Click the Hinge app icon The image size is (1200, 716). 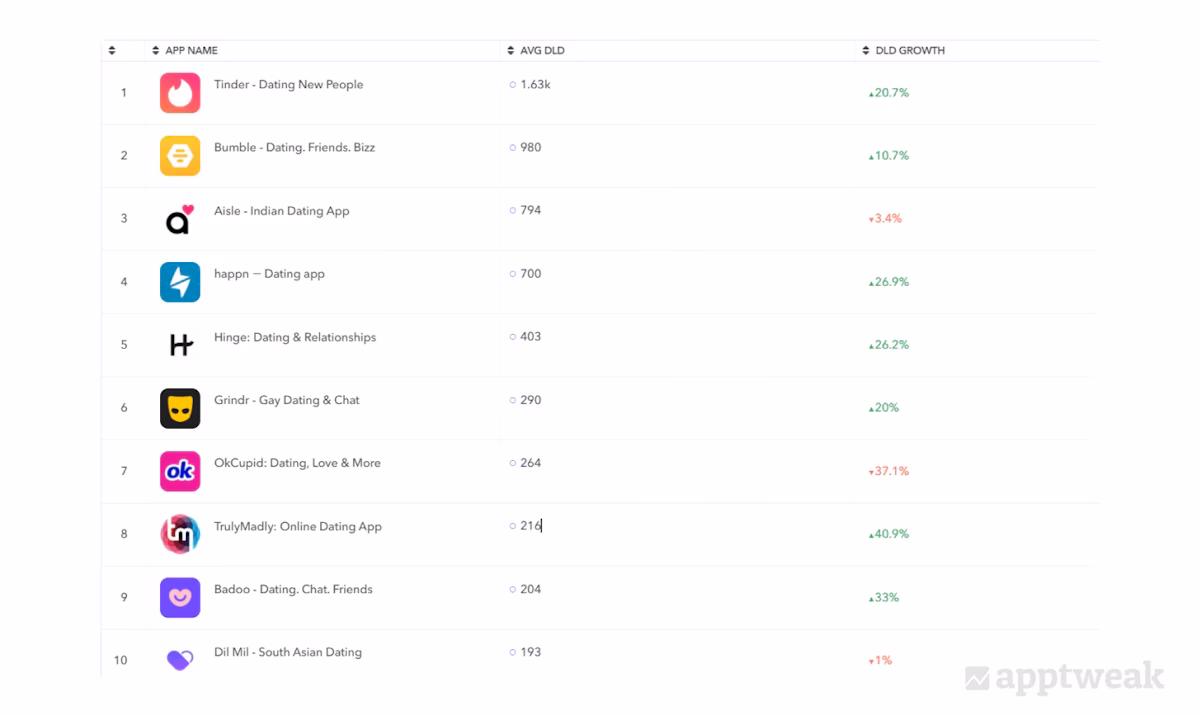tap(180, 345)
